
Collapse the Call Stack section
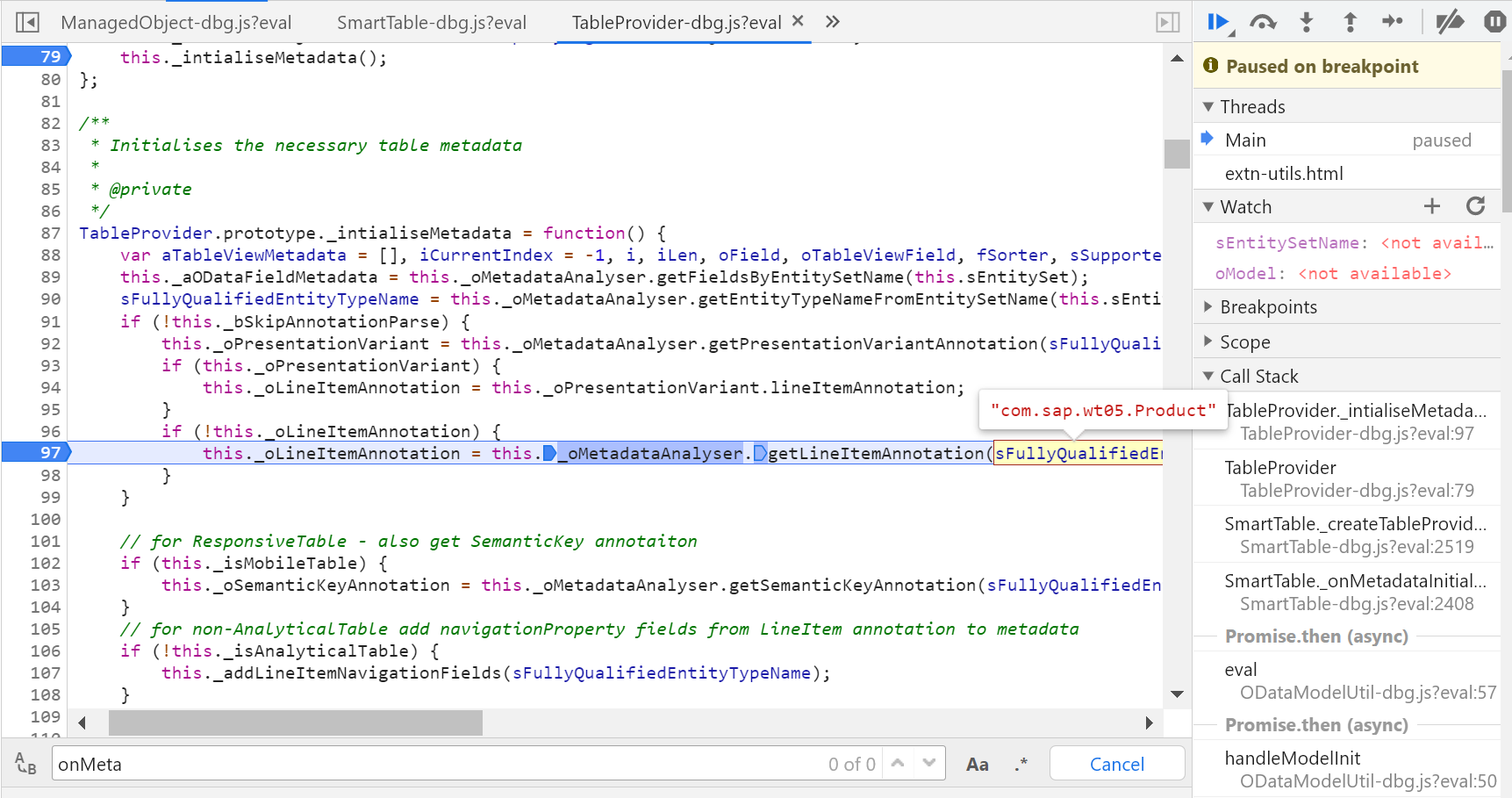1258,377
